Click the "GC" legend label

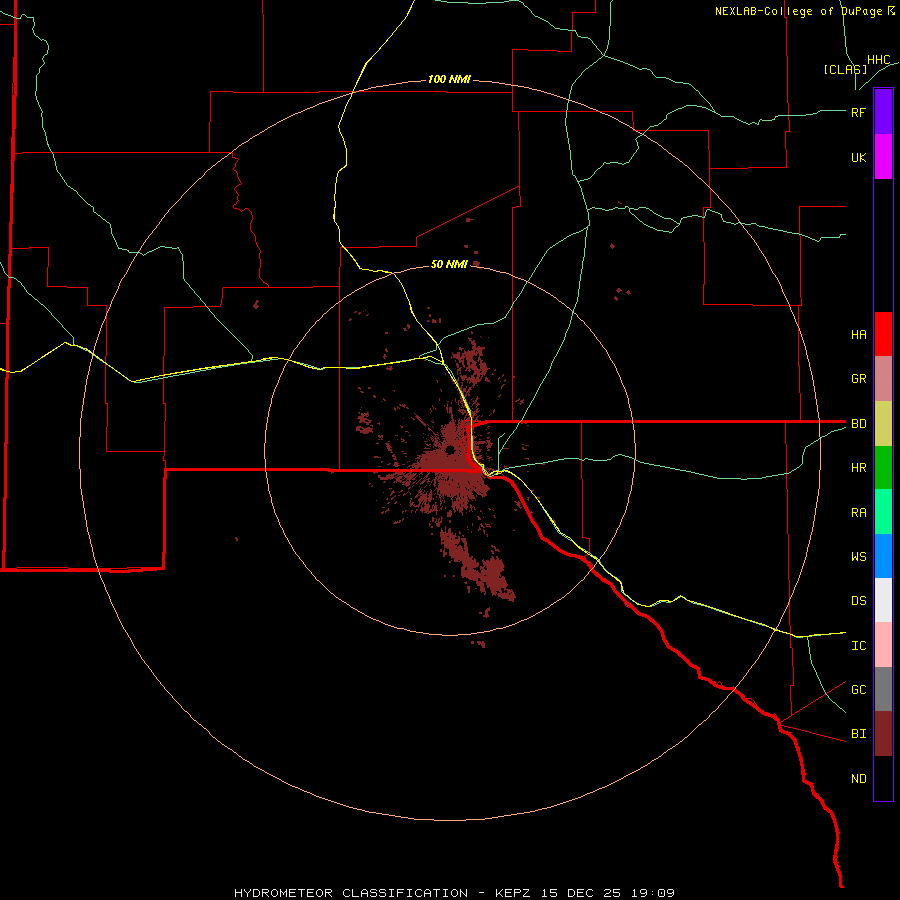coord(858,690)
